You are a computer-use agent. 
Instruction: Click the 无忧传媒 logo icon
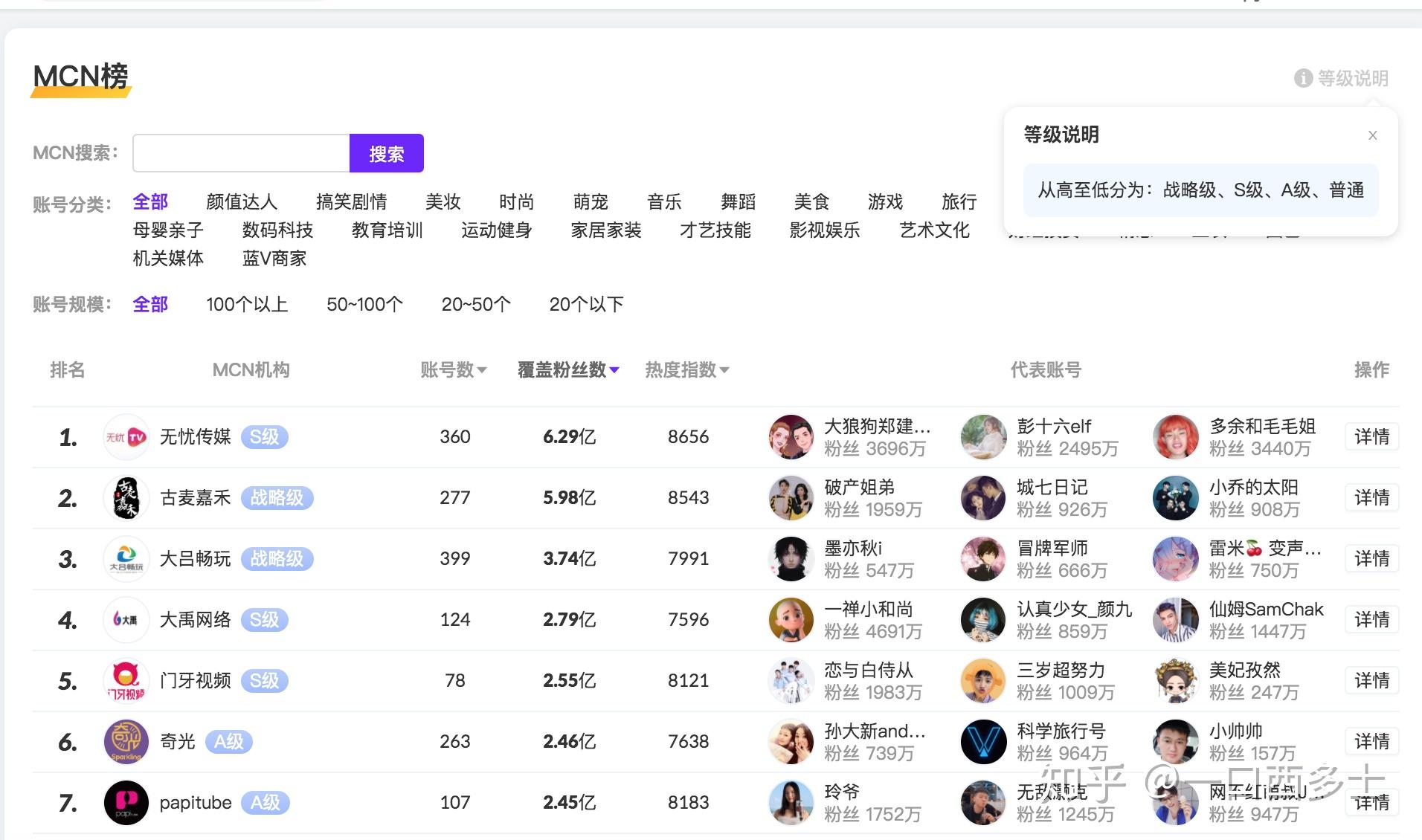coord(126,437)
